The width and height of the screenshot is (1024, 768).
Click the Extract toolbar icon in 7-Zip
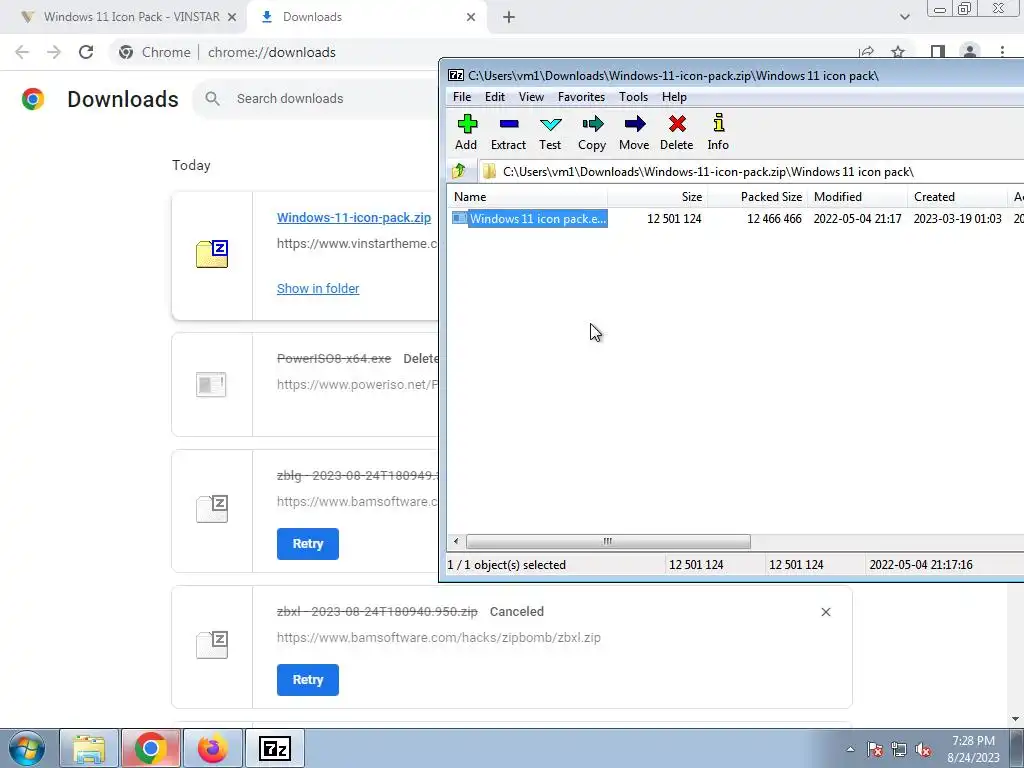click(508, 133)
